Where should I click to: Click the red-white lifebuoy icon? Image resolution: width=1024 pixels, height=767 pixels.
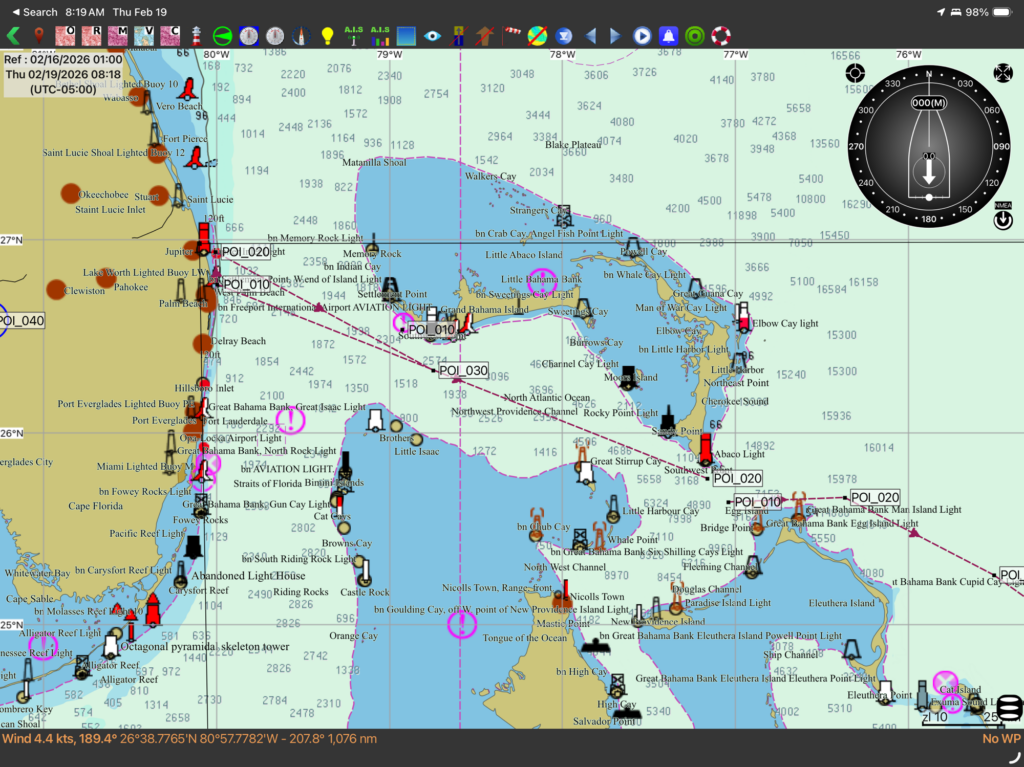[721, 36]
